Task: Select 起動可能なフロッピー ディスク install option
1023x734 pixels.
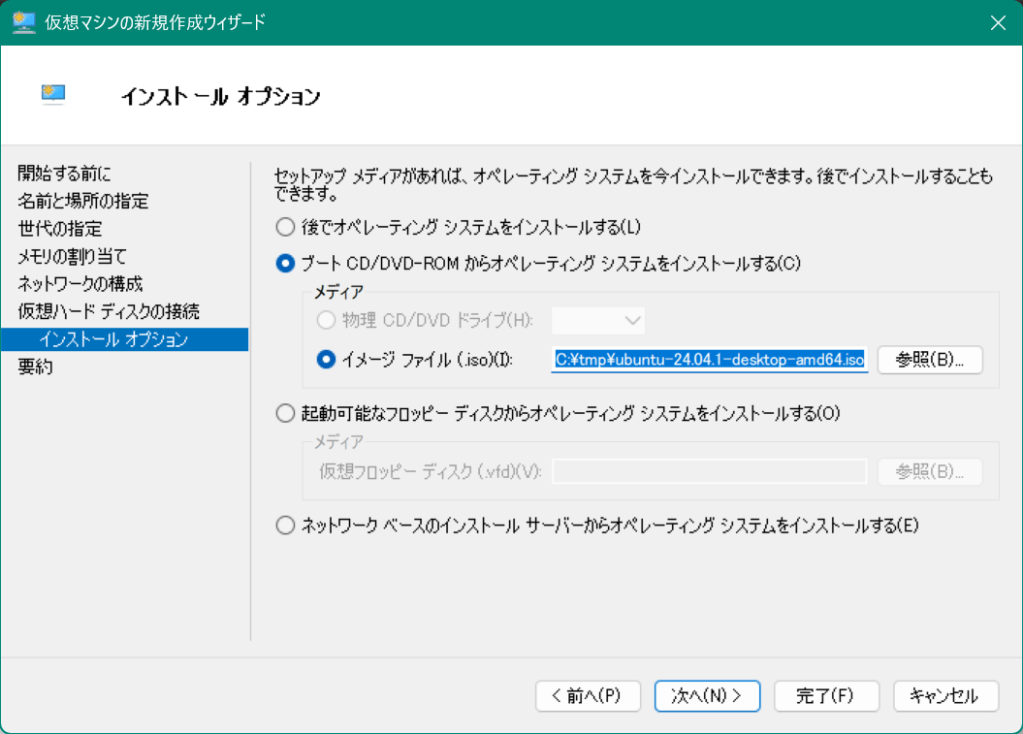Action: [x=286, y=412]
